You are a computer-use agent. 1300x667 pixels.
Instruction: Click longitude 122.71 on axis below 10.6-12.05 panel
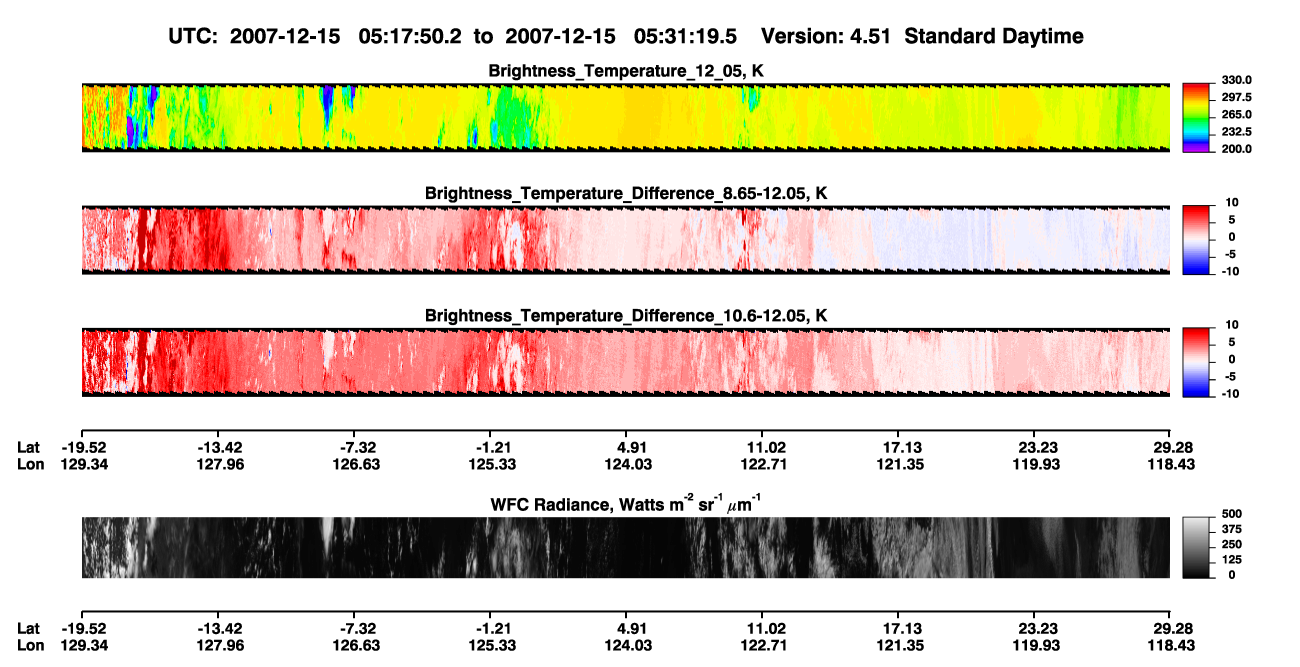[762, 464]
